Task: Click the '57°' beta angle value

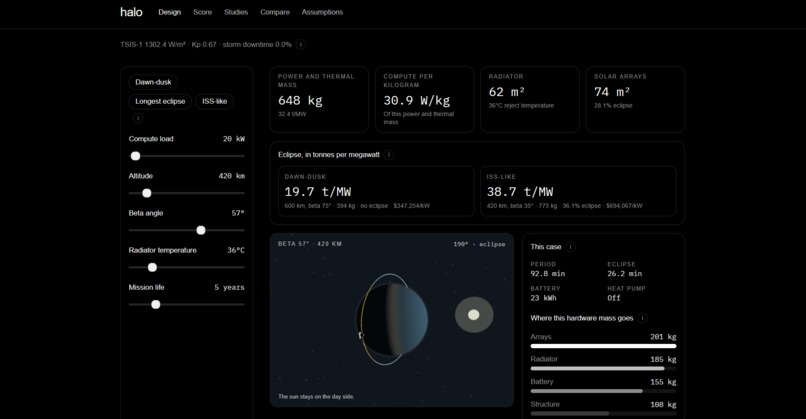Action: tap(238, 213)
